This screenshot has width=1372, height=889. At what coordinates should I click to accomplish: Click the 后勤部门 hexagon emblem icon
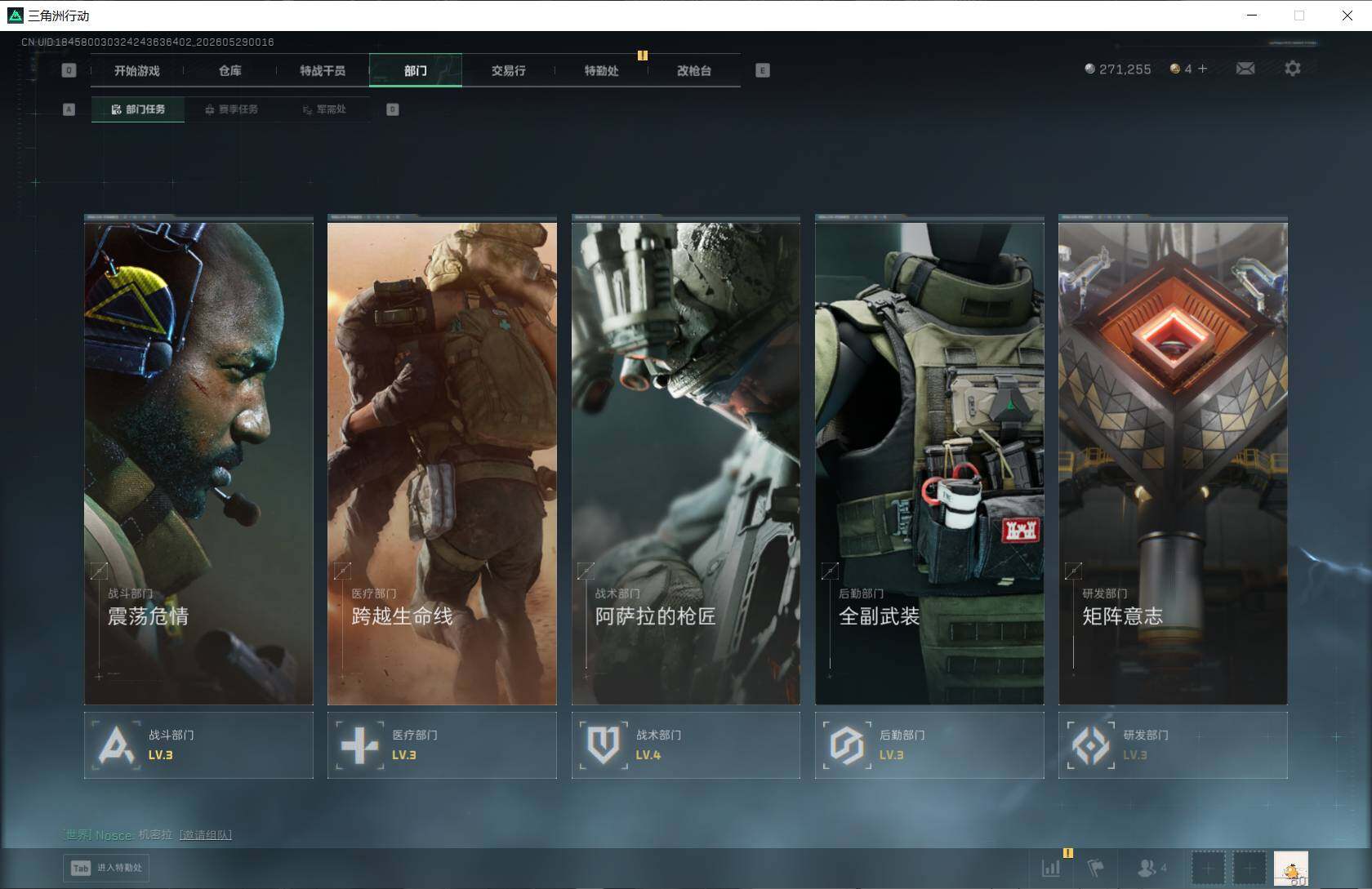tap(847, 745)
